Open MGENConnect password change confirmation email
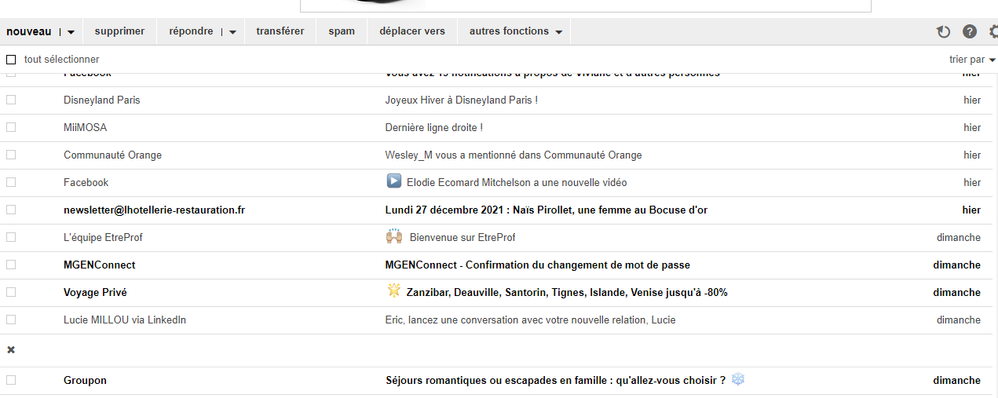 pyautogui.click(x=538, y=264)
